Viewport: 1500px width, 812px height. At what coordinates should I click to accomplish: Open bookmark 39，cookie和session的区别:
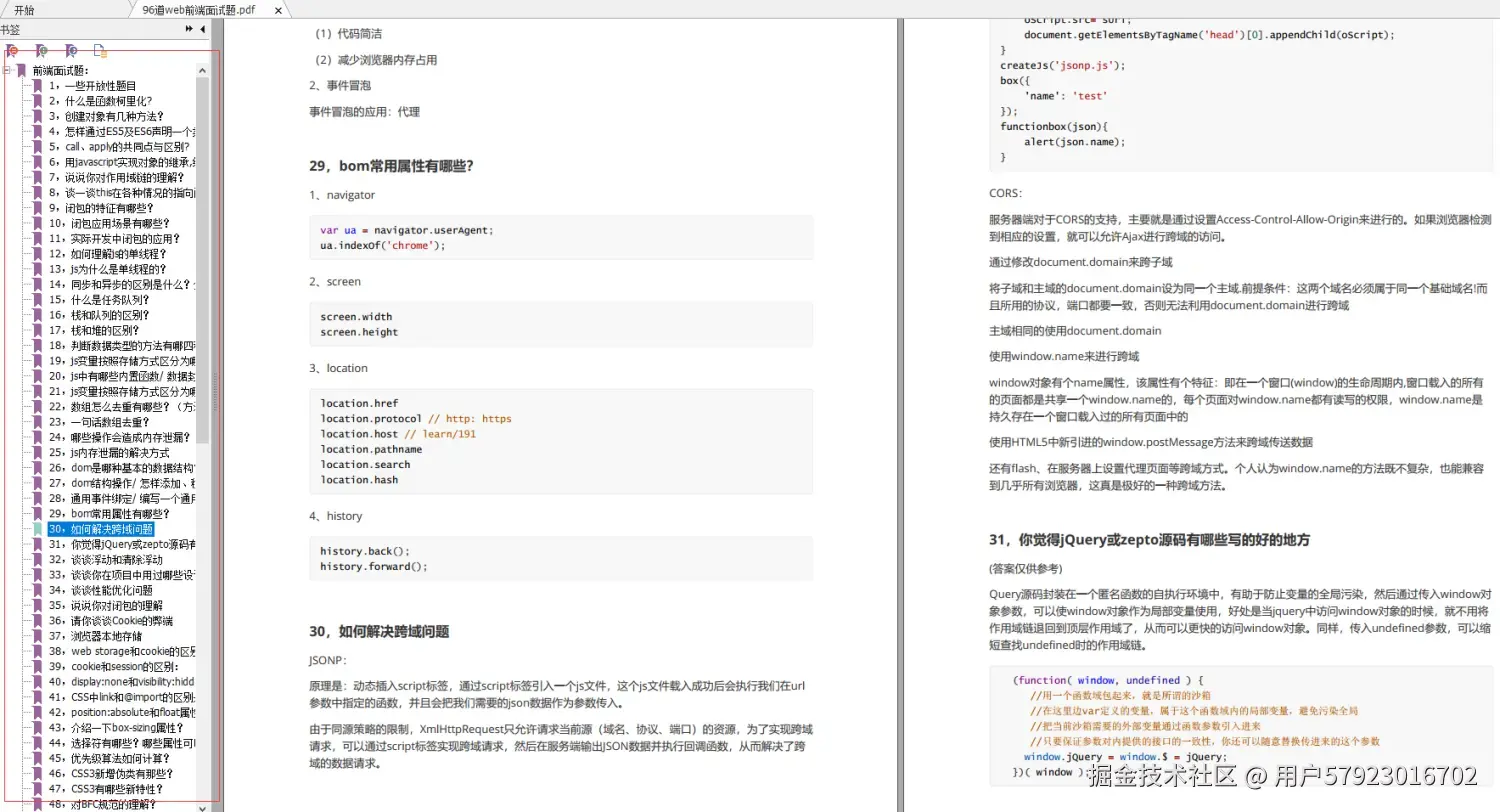(113, 667)
